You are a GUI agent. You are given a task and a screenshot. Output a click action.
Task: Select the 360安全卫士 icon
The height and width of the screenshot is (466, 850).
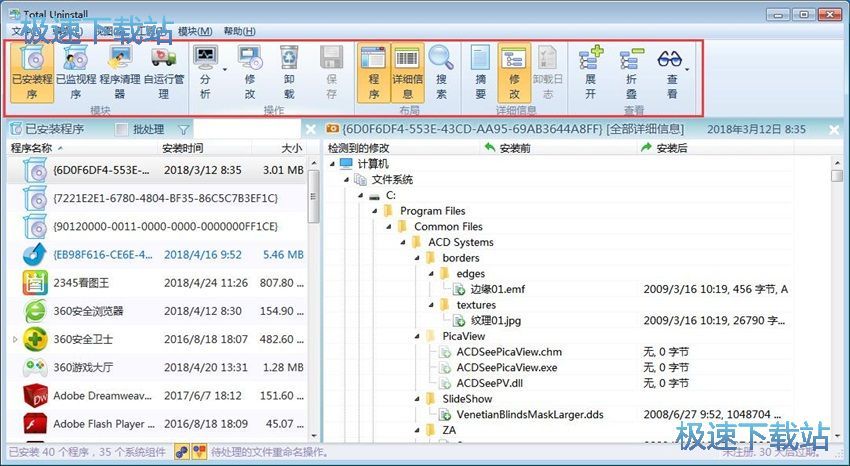35,339
